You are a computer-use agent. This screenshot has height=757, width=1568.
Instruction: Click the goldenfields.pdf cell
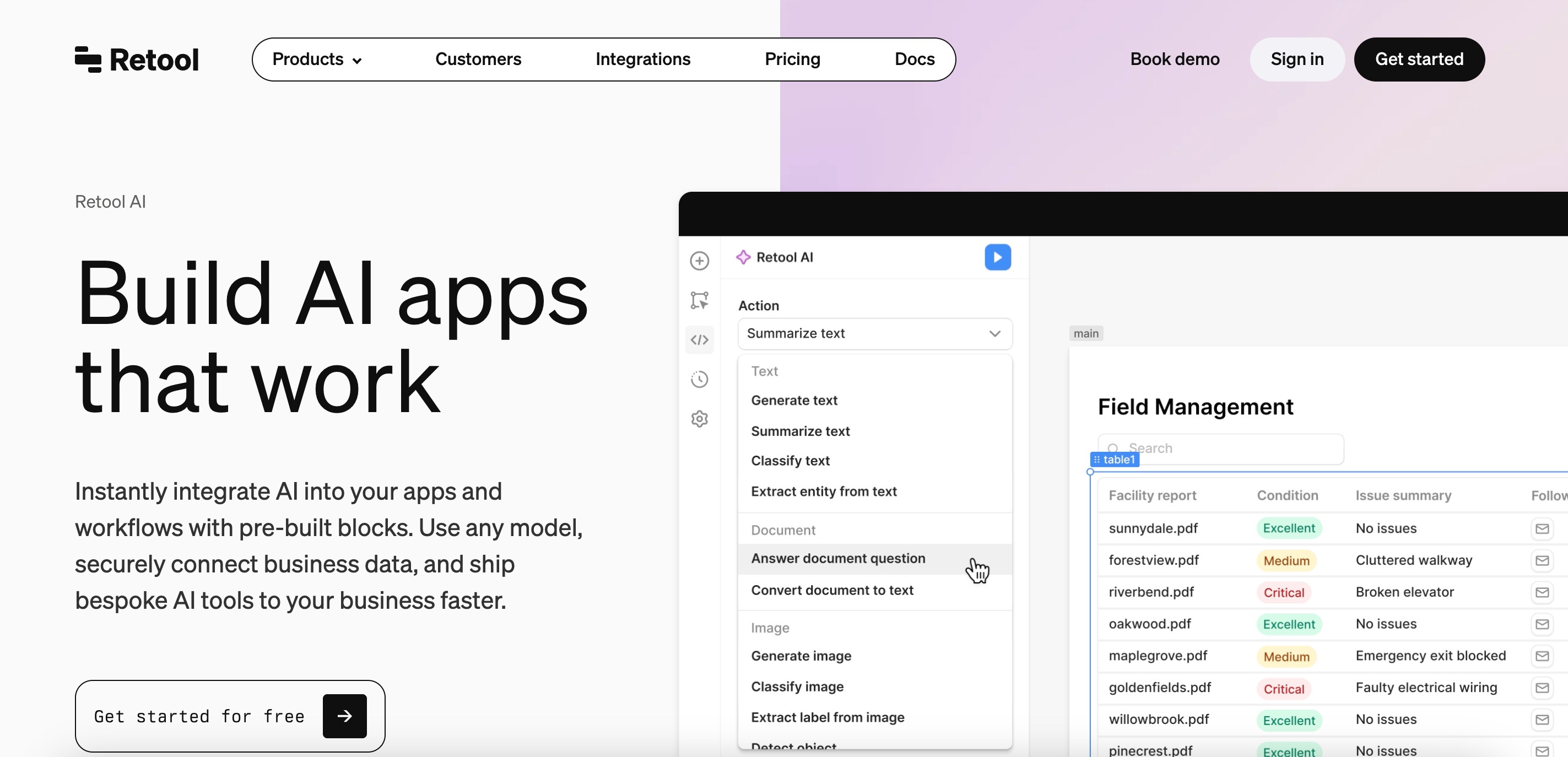(1160, 688)
